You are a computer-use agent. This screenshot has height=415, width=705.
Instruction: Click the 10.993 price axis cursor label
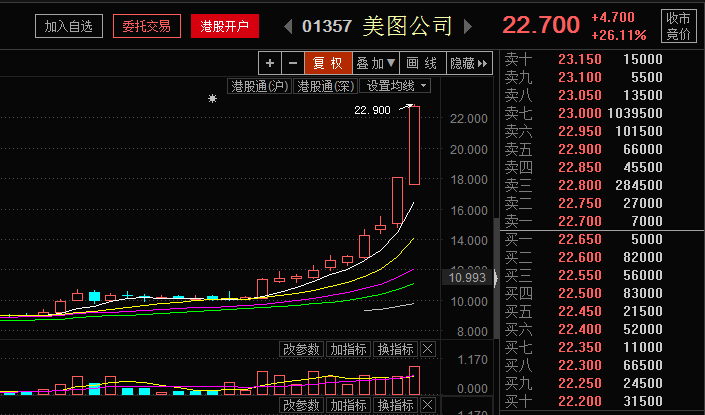468,278
